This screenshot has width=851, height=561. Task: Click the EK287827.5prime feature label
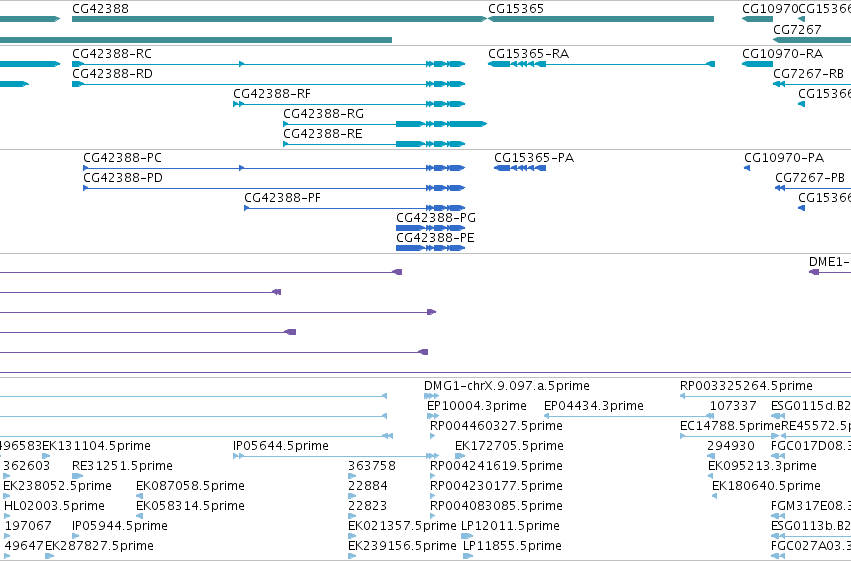pyautogui.click(x=99, y=546)
